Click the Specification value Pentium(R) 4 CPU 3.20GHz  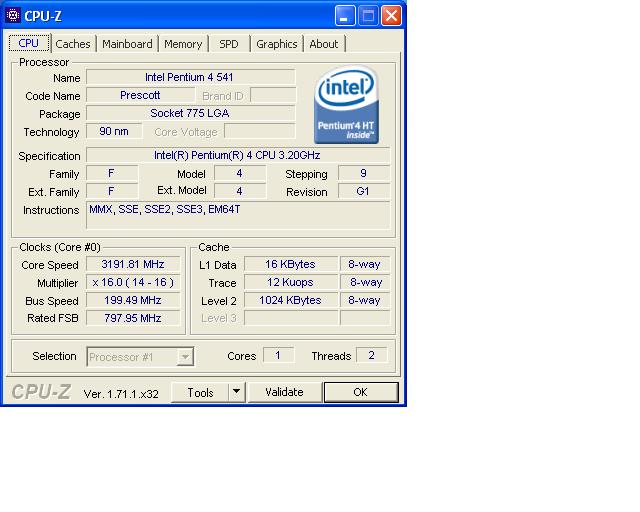click(x=238, y=155)
